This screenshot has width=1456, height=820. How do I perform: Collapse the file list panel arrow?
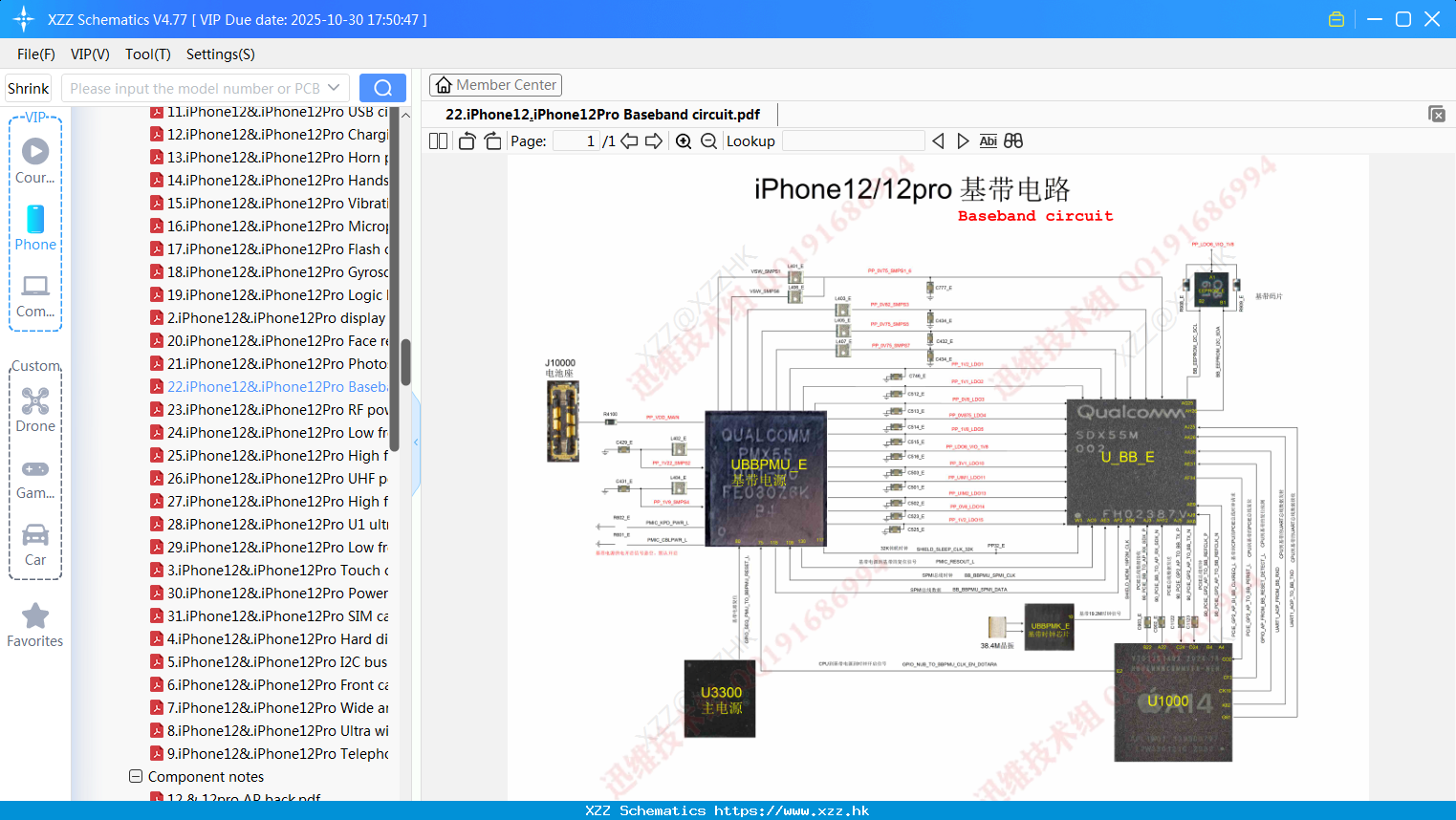[415, 442]
